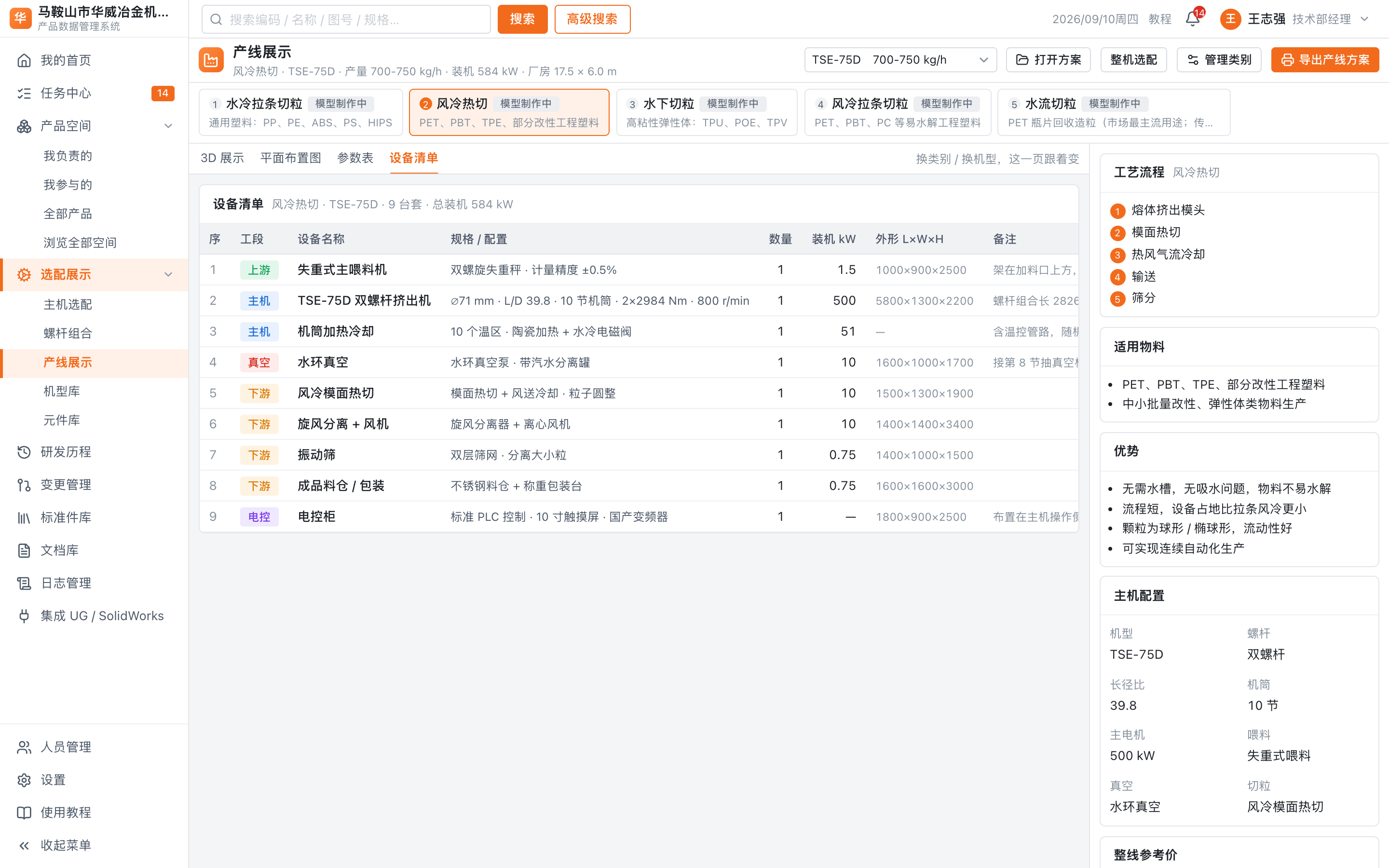1389x868 pixels.
Task: Click the 整机选配 button
Action: click(1133, 60)
